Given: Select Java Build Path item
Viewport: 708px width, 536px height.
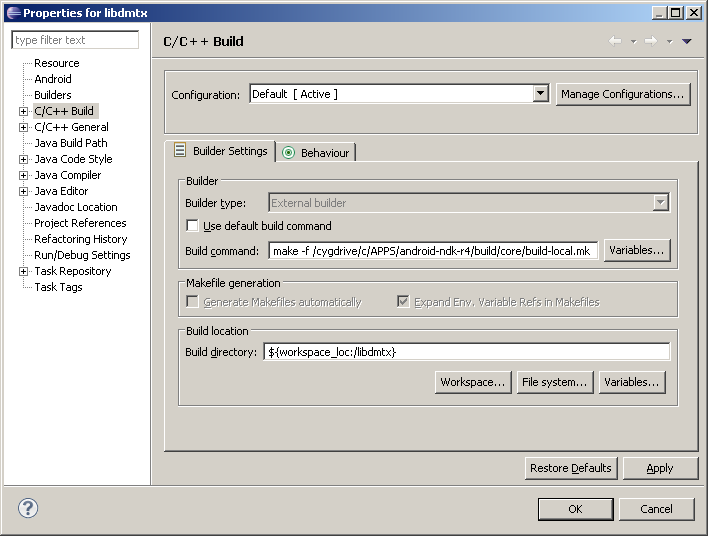Looking at the screenshot, I should click(x=71, y=143).
